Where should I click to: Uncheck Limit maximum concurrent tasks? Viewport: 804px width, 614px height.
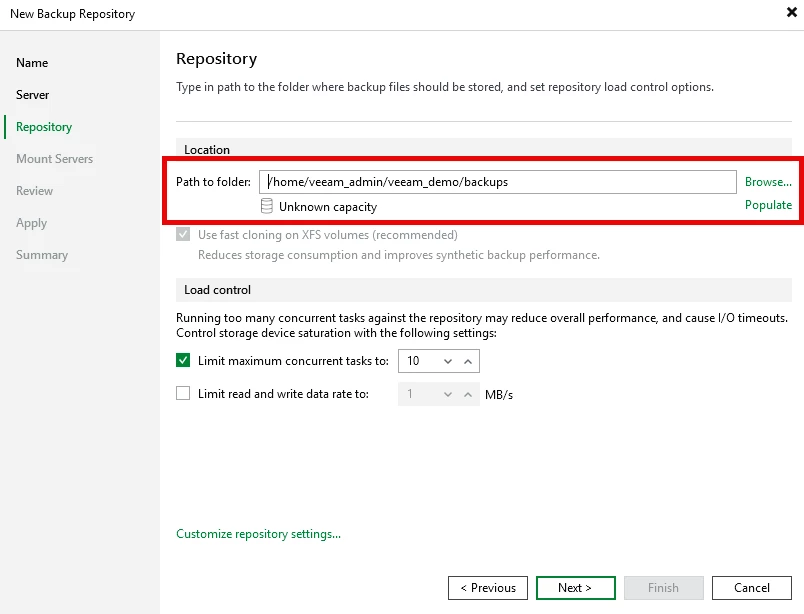pos(183,360)
